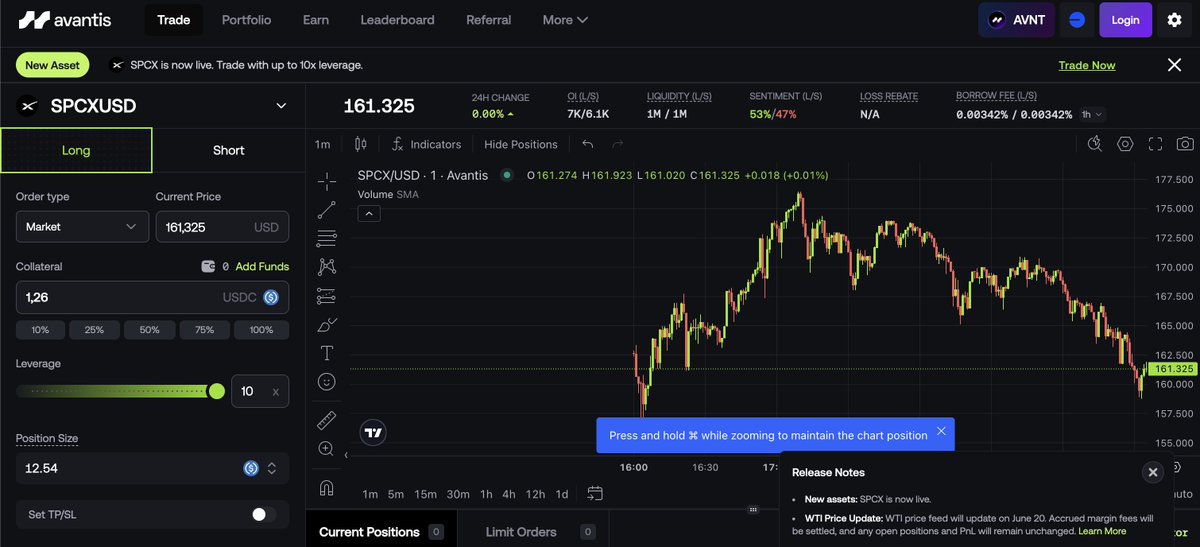
Task: Click the leverage slider handle
Action: click(x=216, y=391)
